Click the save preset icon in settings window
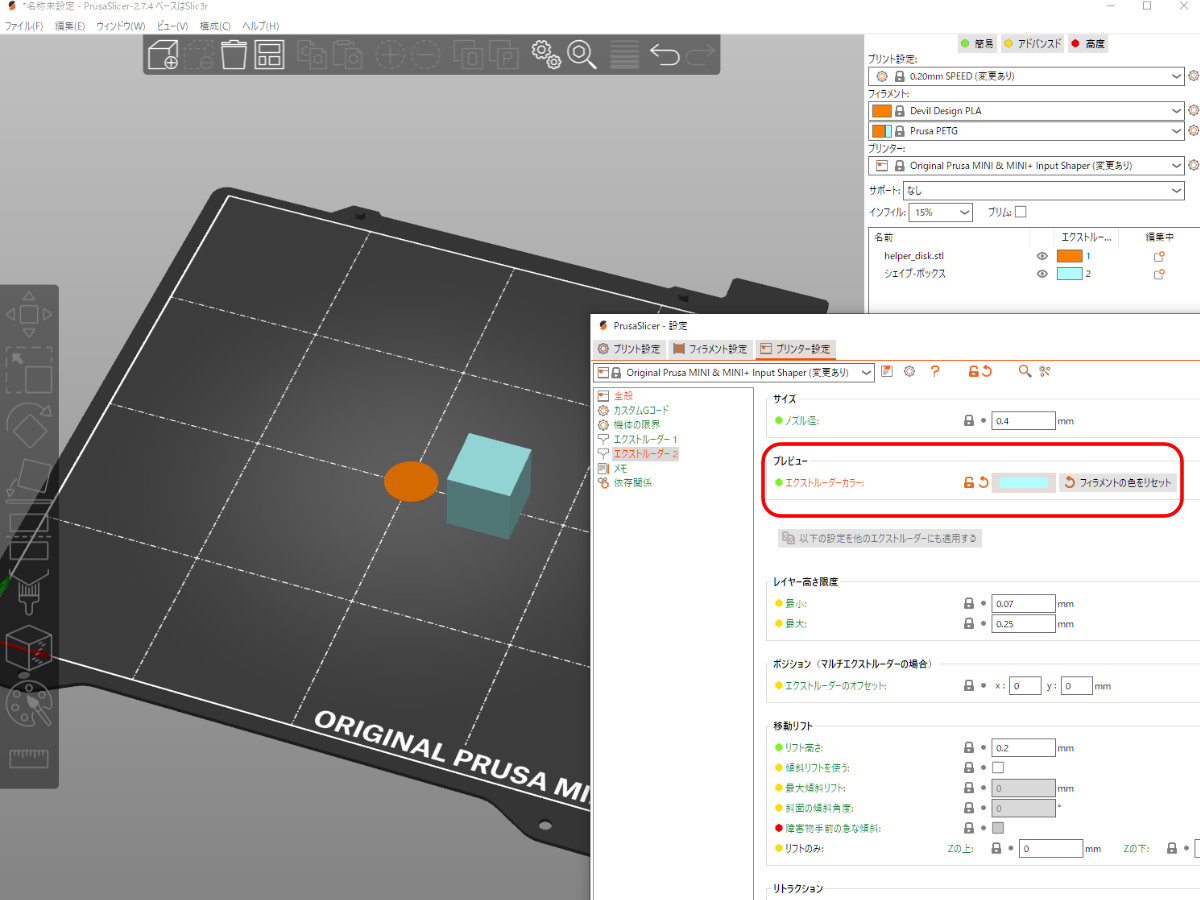 click(x=887, y=371)
